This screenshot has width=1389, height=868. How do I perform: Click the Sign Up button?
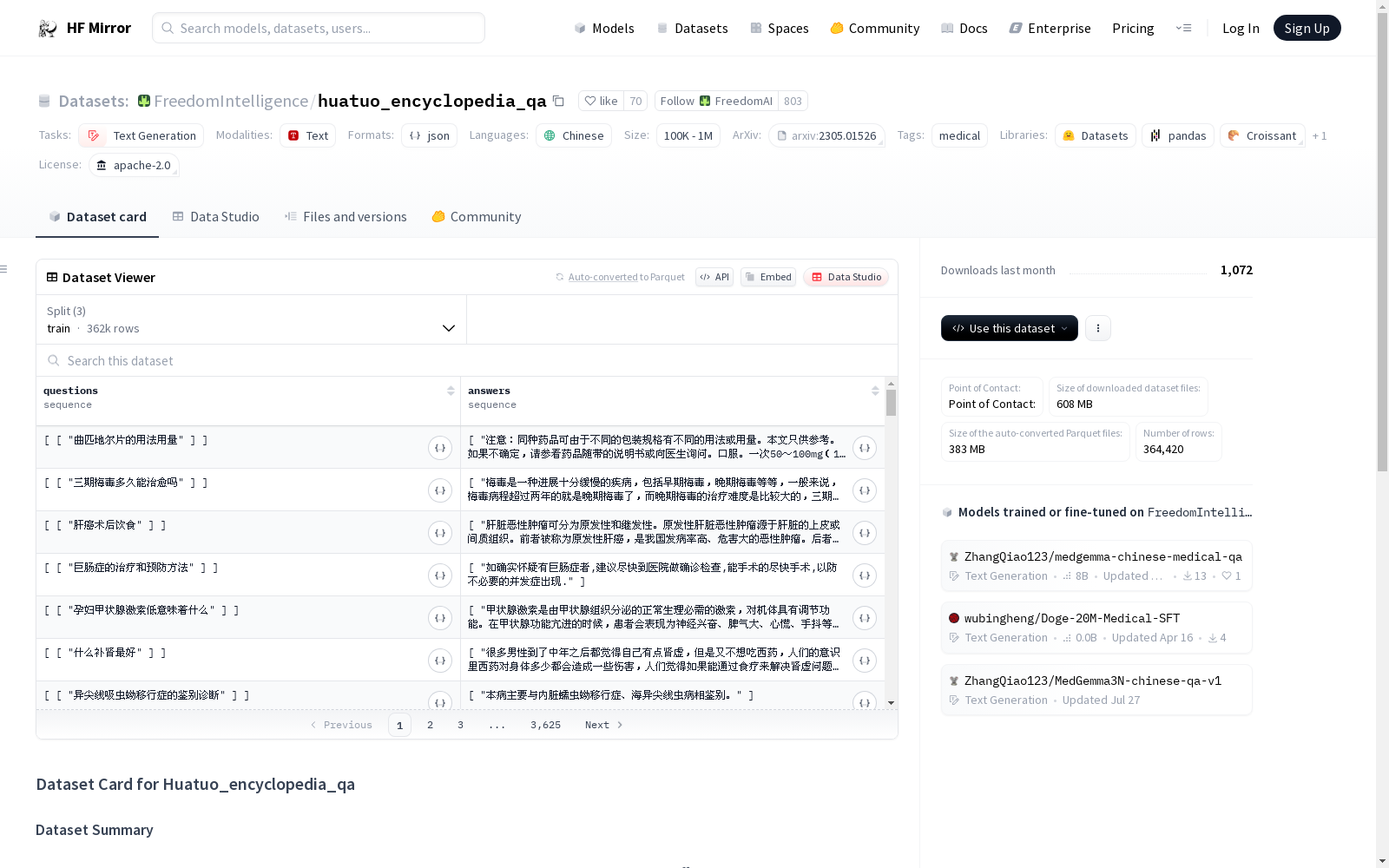tap(1307, 28)
